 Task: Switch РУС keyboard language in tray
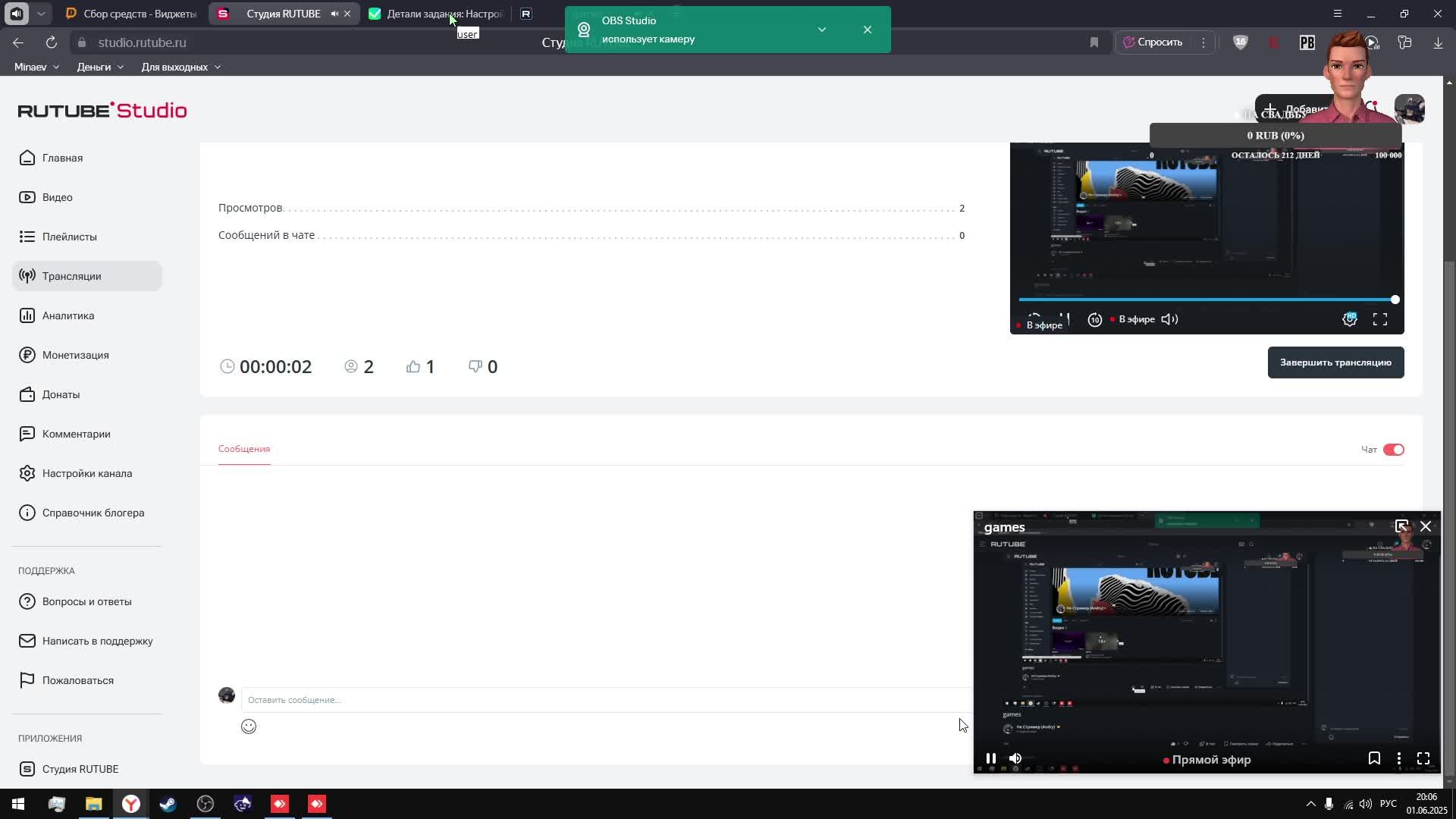[x=1389, y=804]
